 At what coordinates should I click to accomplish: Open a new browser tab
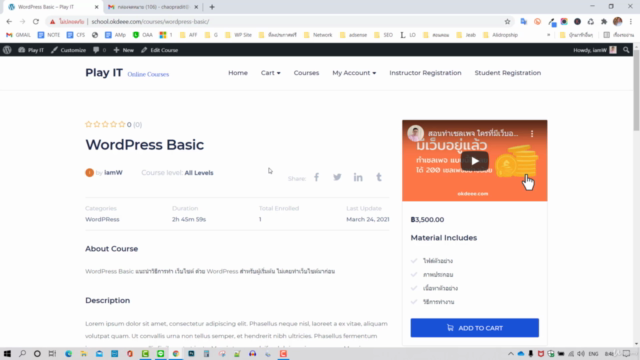211,7
